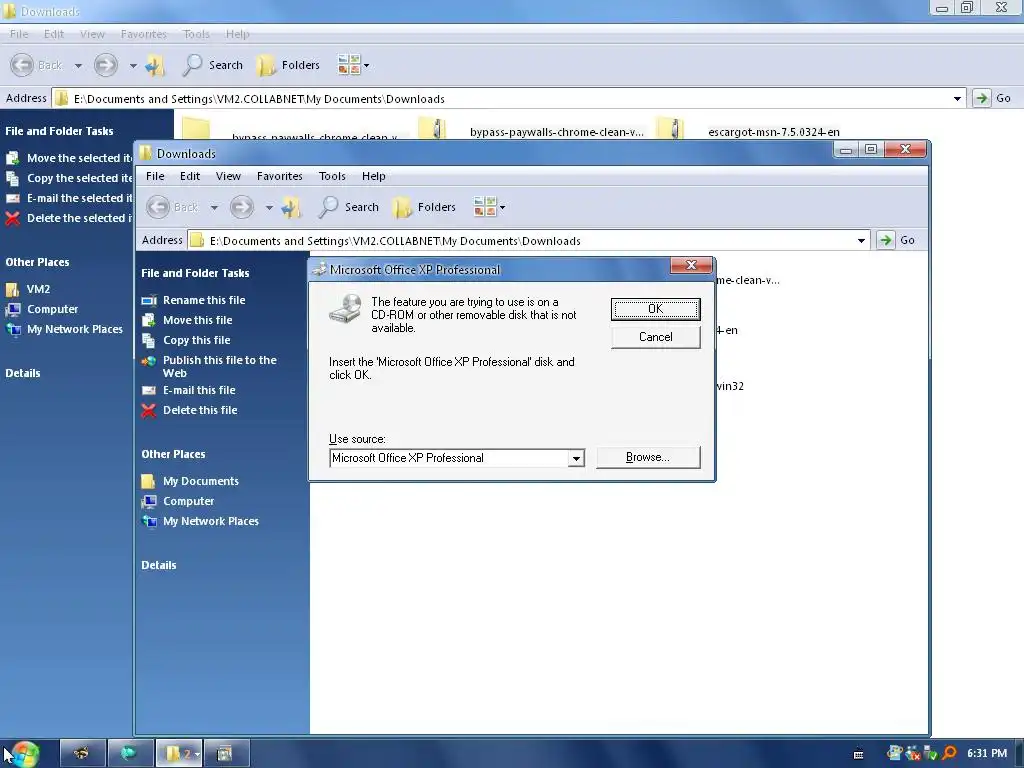Image resolution: width=1024 pixels, height=768 pixels.
Task: Open Tools menu in front Downloads window
Action: click(332, 176)
